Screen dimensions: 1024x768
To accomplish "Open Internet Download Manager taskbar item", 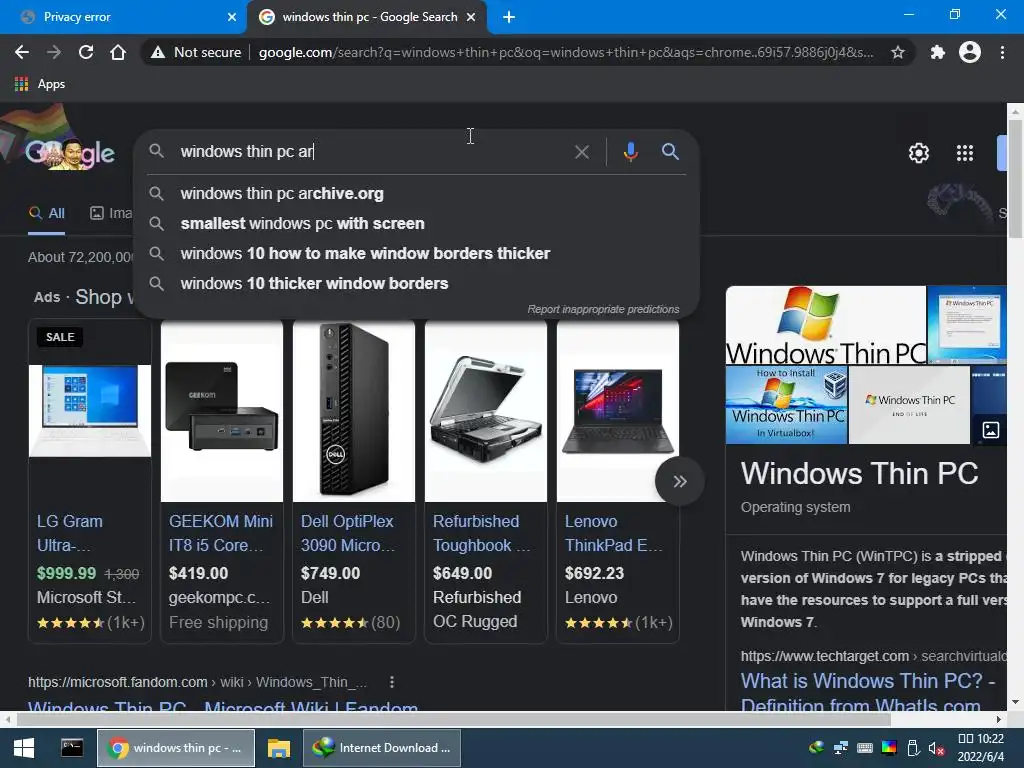I will 382,748.
